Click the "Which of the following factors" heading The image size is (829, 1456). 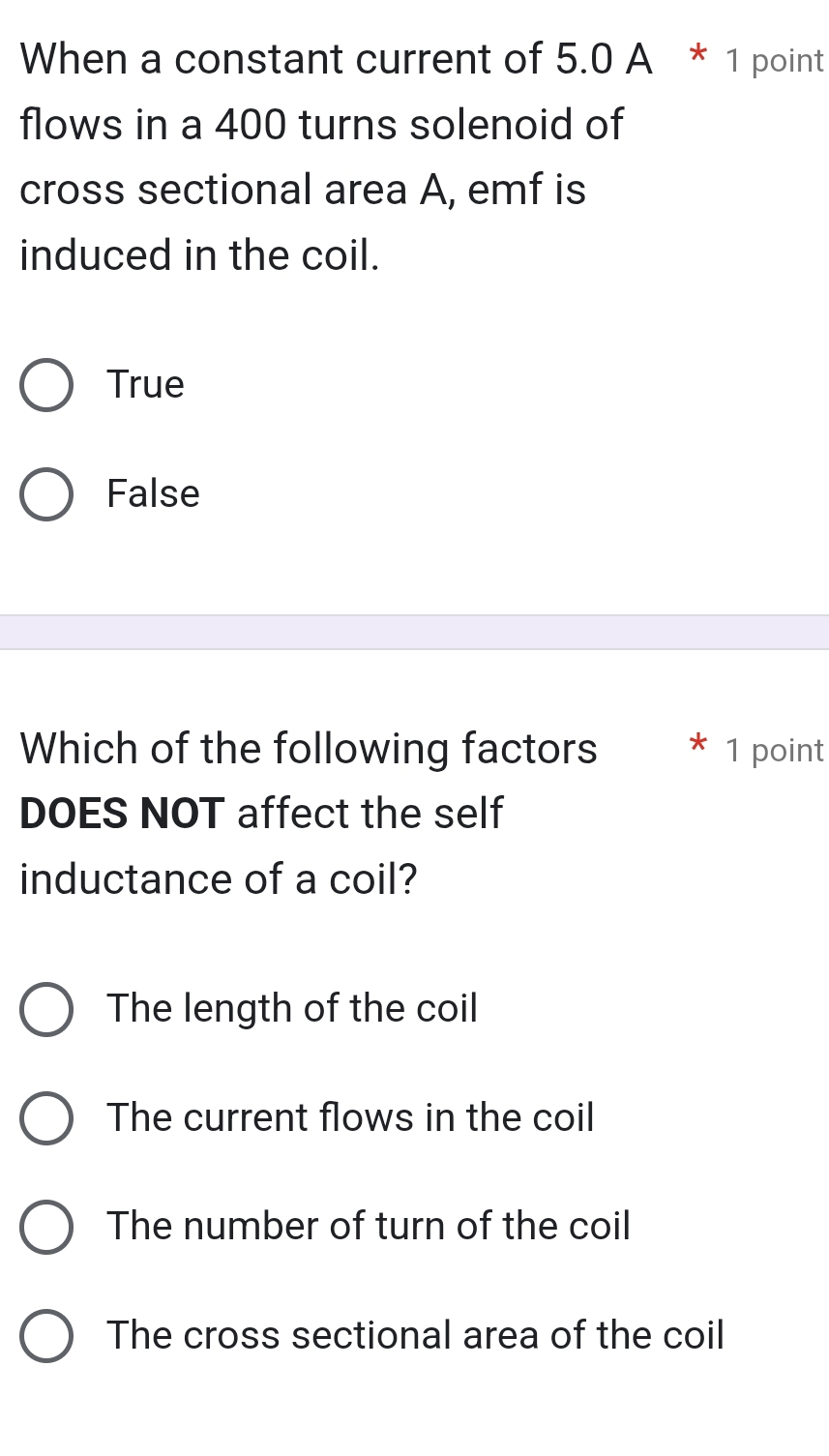pos(309,749)
